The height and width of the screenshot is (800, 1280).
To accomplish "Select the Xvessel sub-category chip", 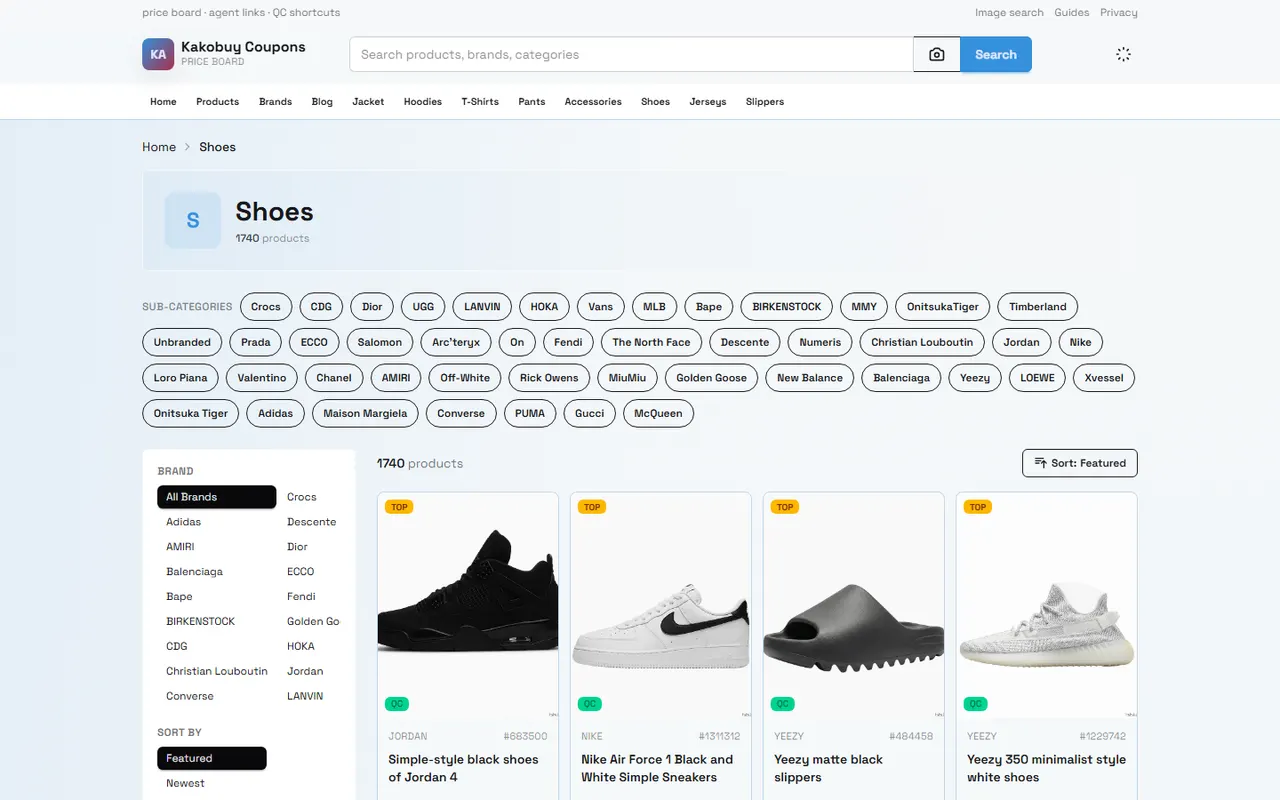I will [1104, 378].
